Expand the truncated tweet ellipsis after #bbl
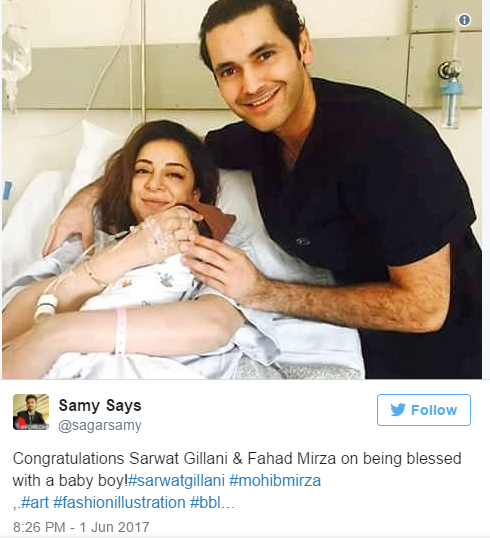 pos(228,504)
